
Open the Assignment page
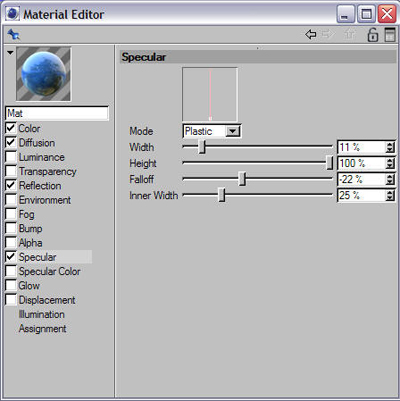(42, 329)
